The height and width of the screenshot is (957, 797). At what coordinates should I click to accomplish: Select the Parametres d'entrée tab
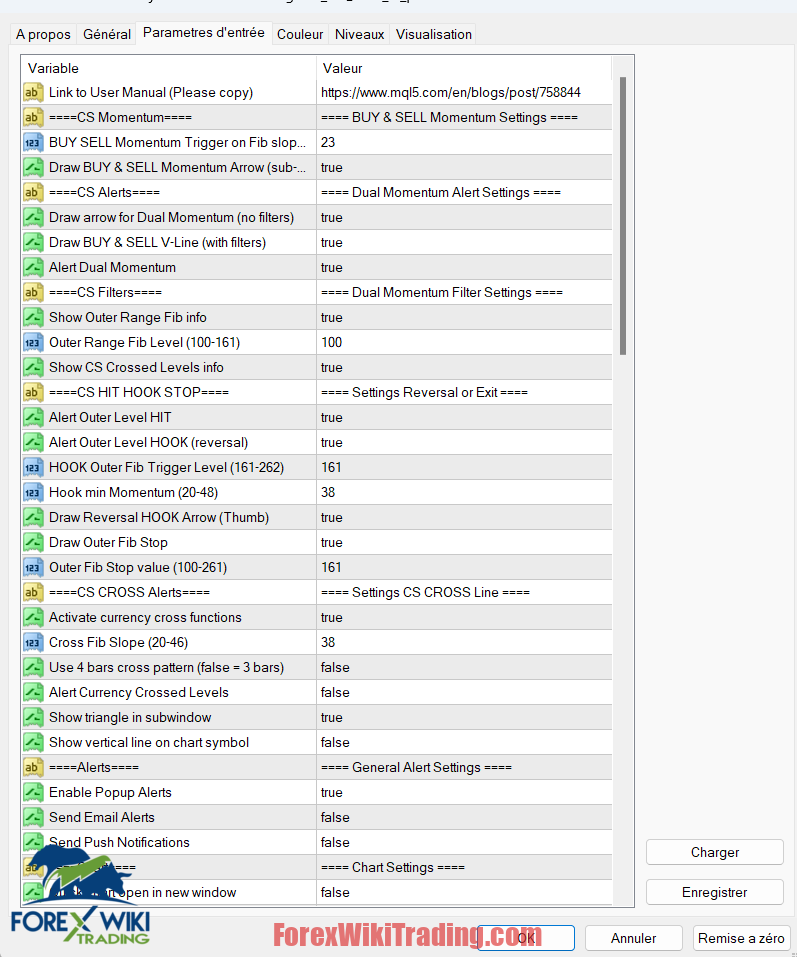(204, 33)
